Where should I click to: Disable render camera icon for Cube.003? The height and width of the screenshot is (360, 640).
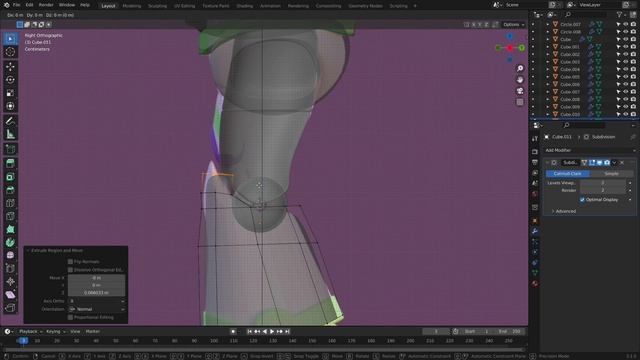[x=633, y=62]
